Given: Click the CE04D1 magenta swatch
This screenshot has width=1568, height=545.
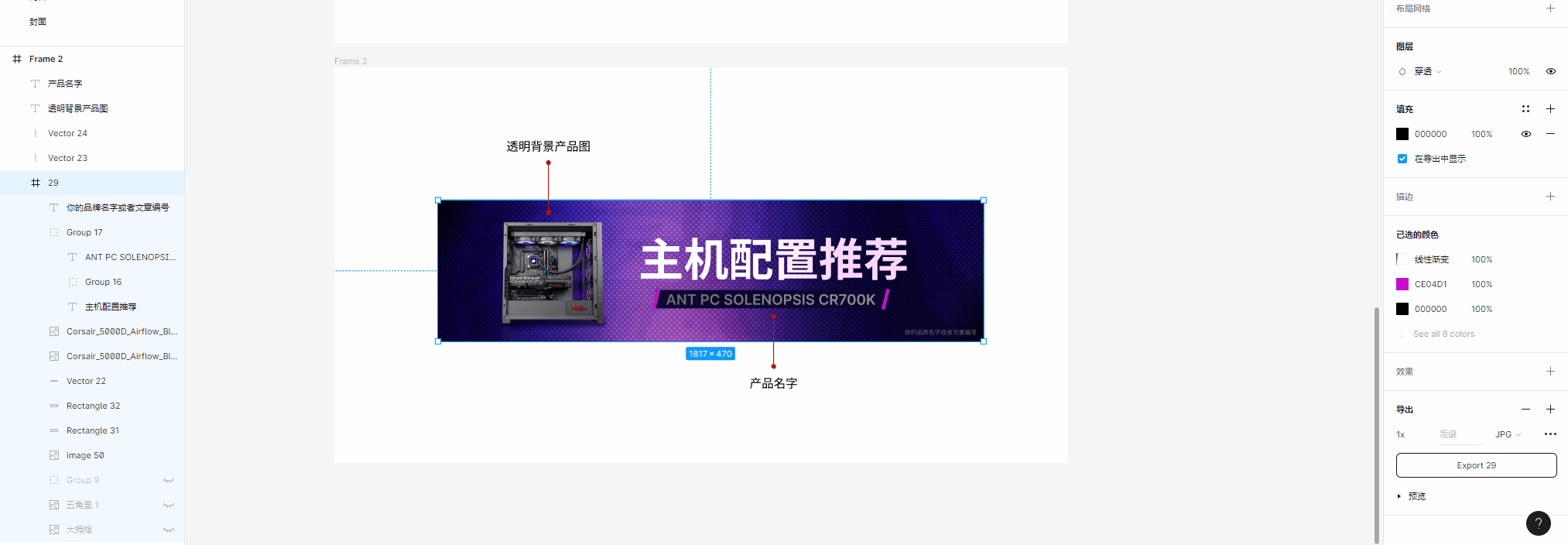Looking at the screenshot, I should click(x=1402, y=284).
